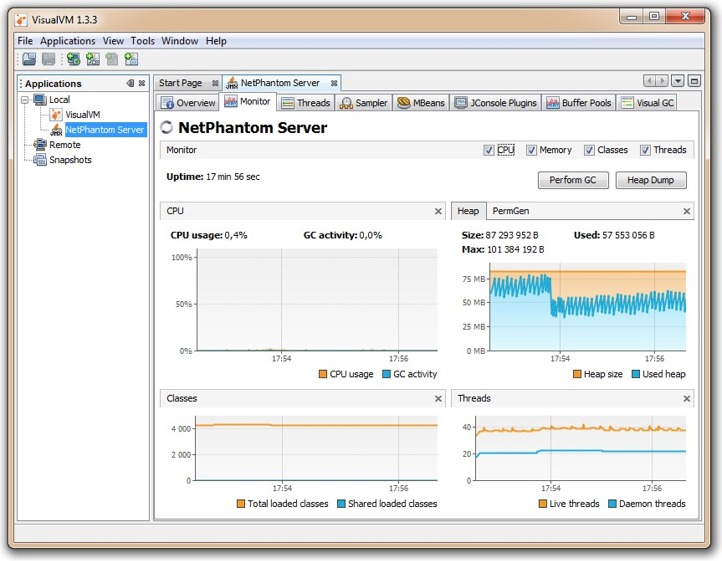Image resolution: width=722 pixels, height=561 pixels.
Task: Close the NetPhantom Server tab
Action: 334,83
